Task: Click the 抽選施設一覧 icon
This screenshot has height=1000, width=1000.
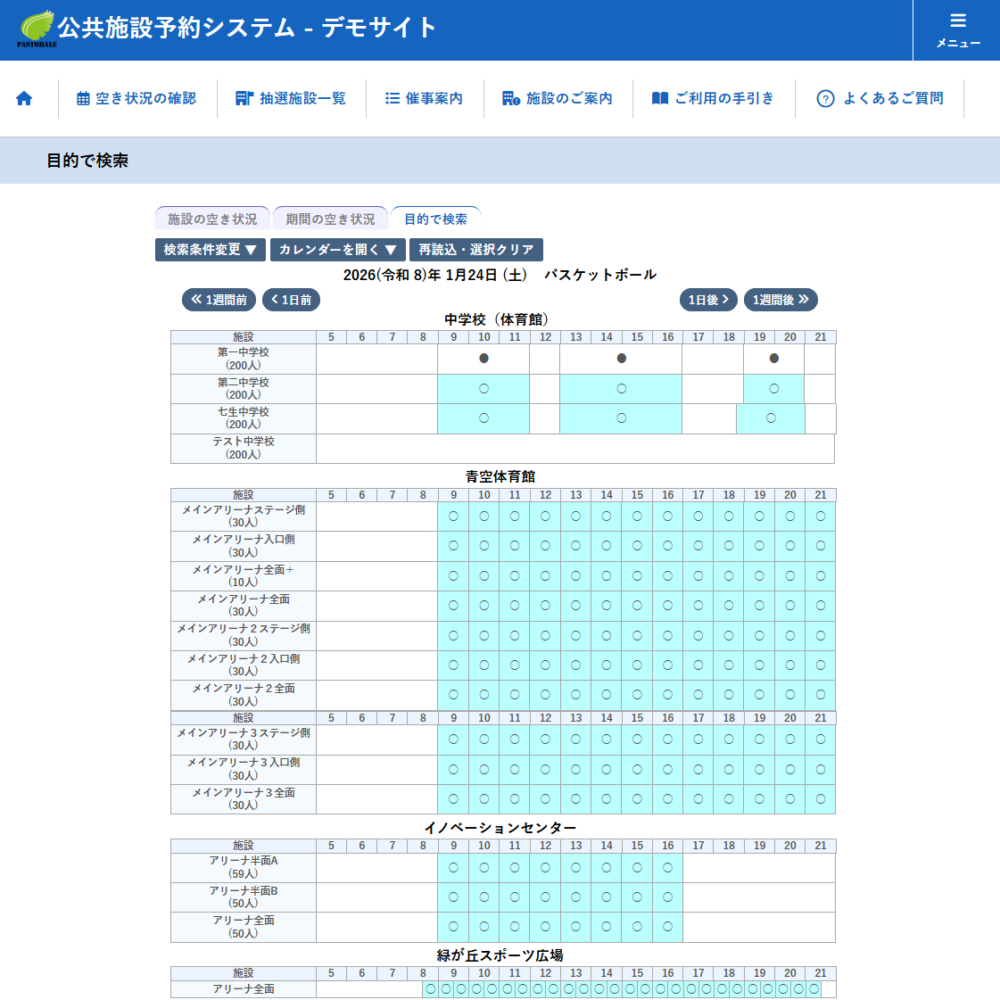Action: [244, 98]
